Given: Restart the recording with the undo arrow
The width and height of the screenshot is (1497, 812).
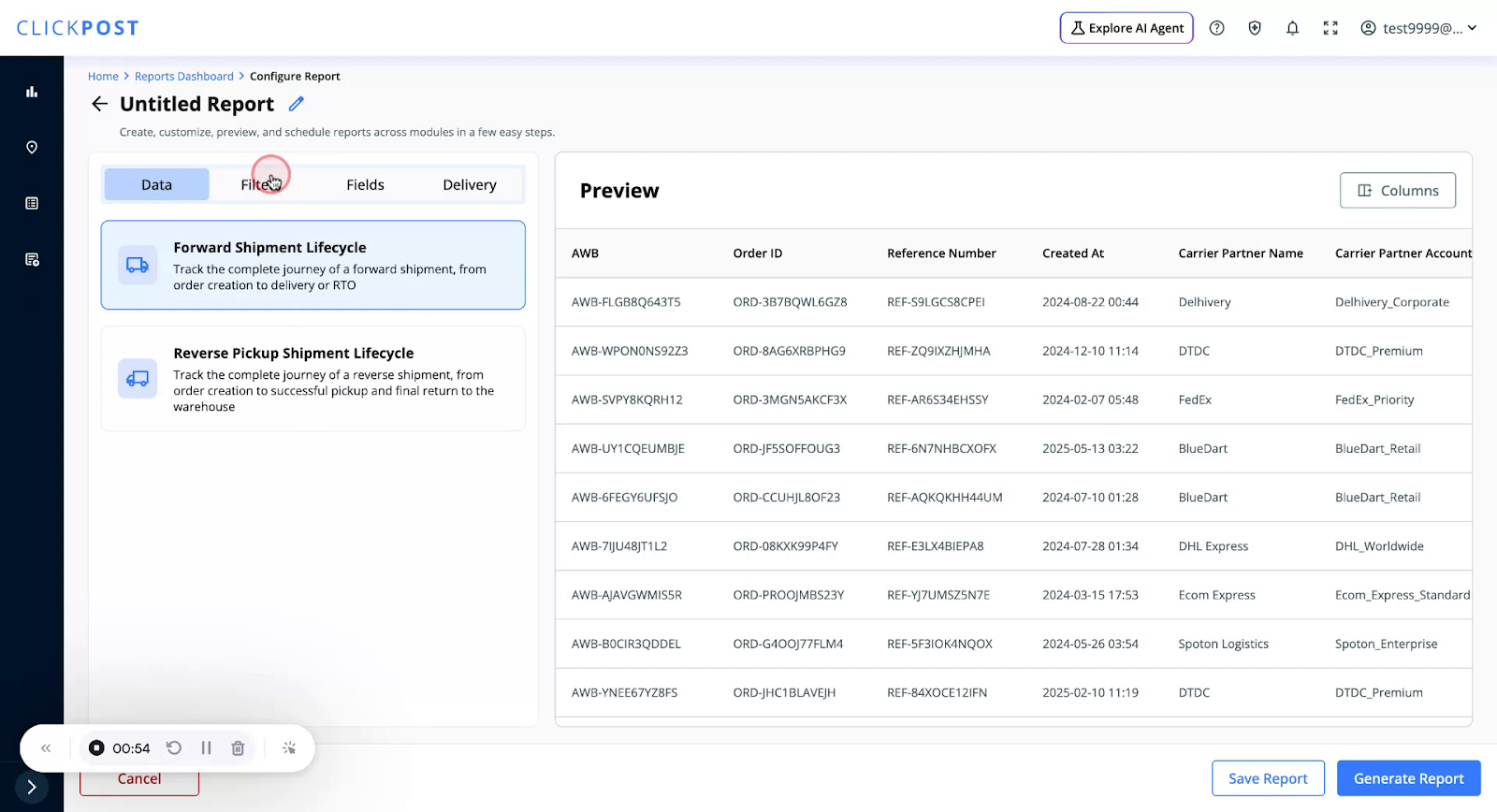Looking at the screenshot, I should pyautogui.click(x=174, y=748).
